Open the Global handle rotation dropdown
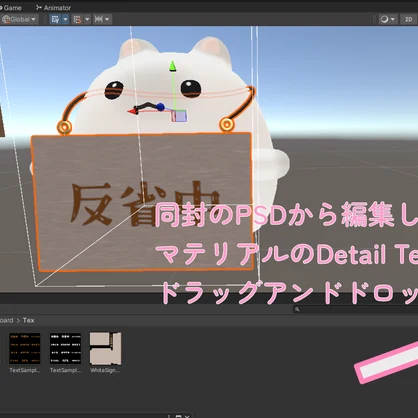The image size is (418, 418). point(19,19)
